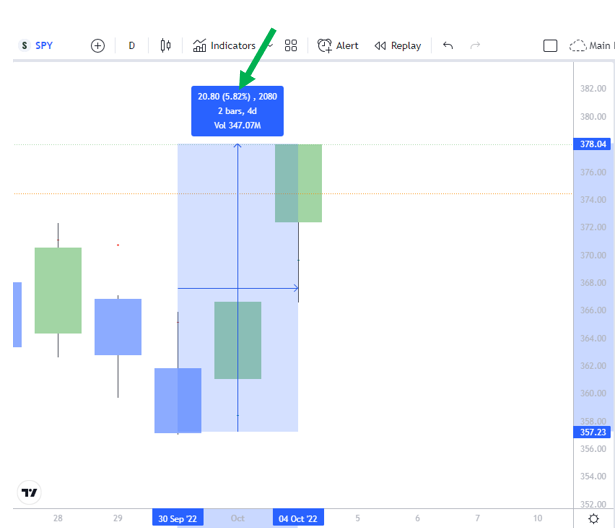This screenshot has width=616, height=528.
Task: Click the Oct label on time axis
Action: pyautogui.click(x=238, y=518)
